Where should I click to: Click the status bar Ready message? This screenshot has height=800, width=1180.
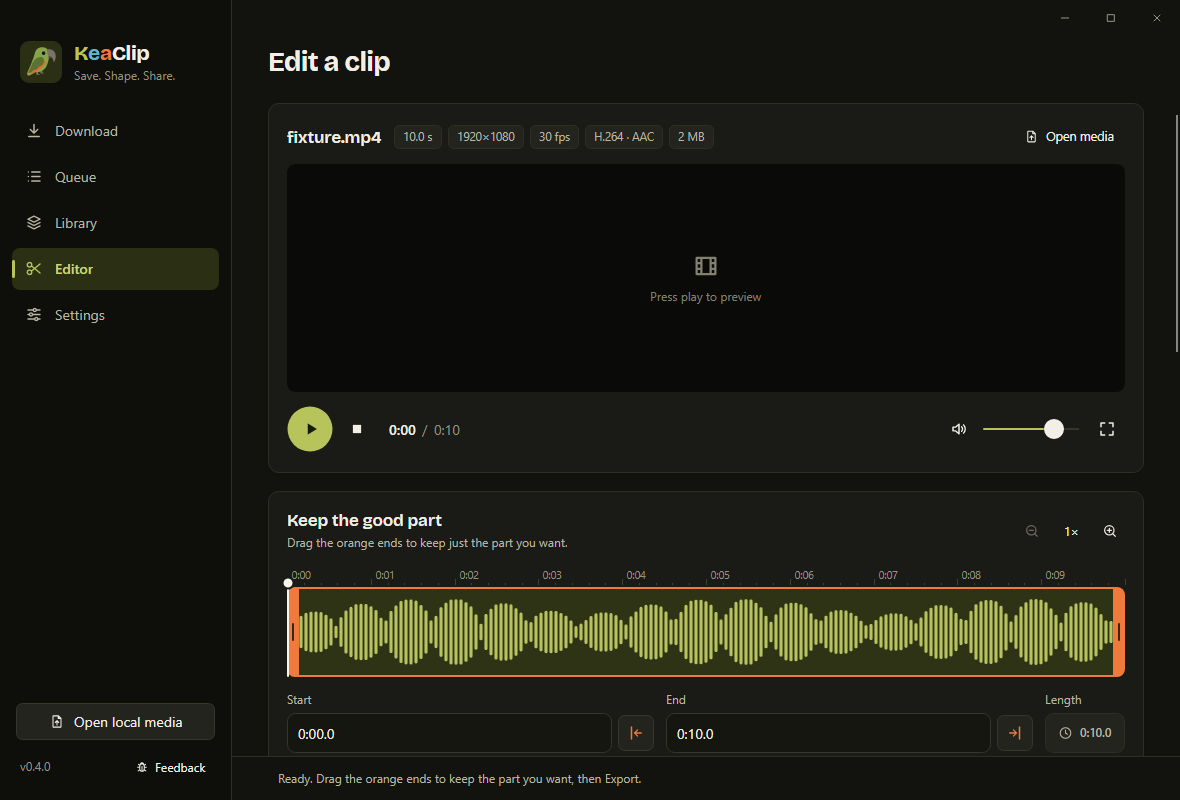pos(460,779)
